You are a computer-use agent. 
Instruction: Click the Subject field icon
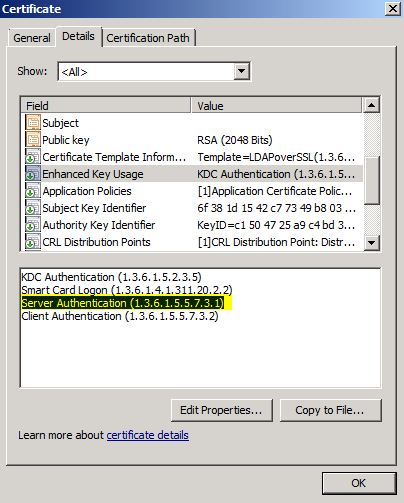pos(33,123)
